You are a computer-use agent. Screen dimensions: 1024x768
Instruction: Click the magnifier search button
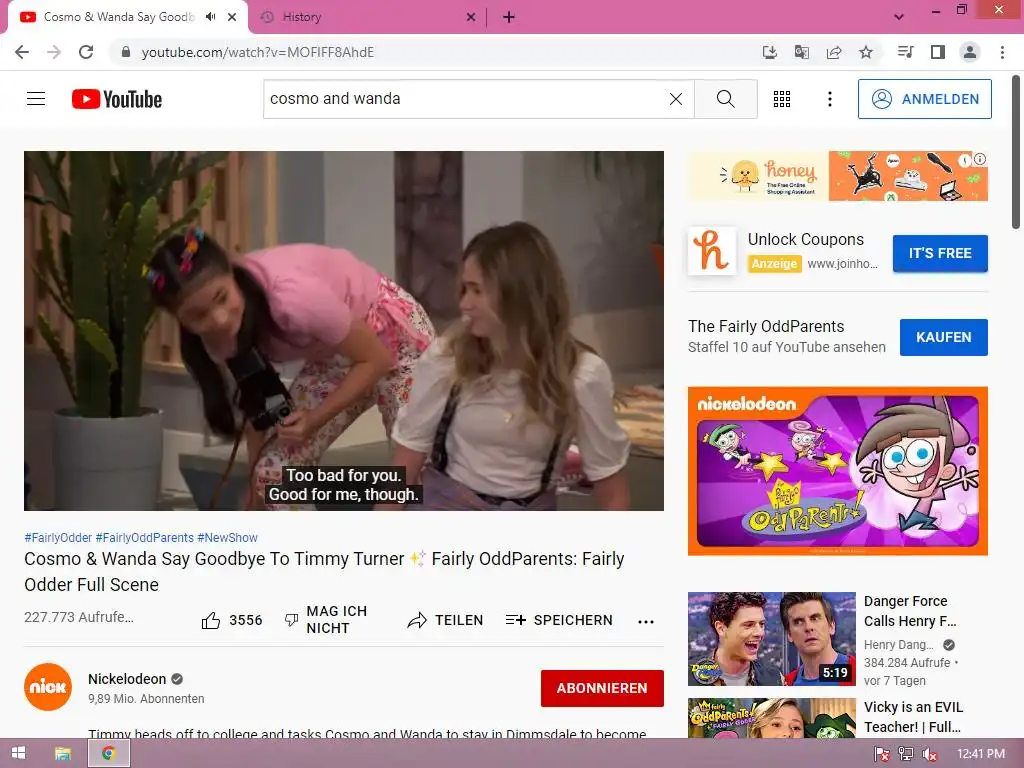coord(726,99)
